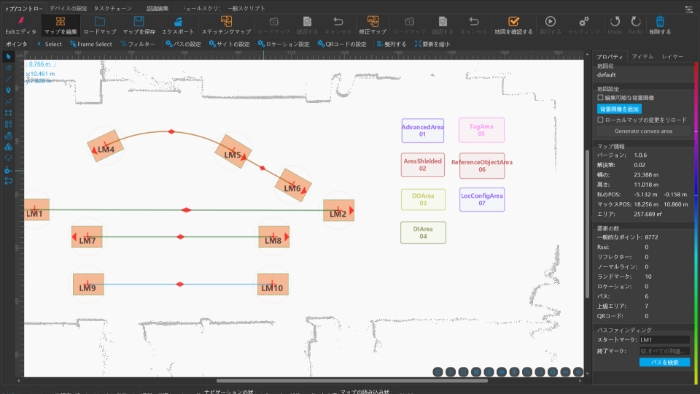Select the location pin tool in left sidebar

pos(8,90)
